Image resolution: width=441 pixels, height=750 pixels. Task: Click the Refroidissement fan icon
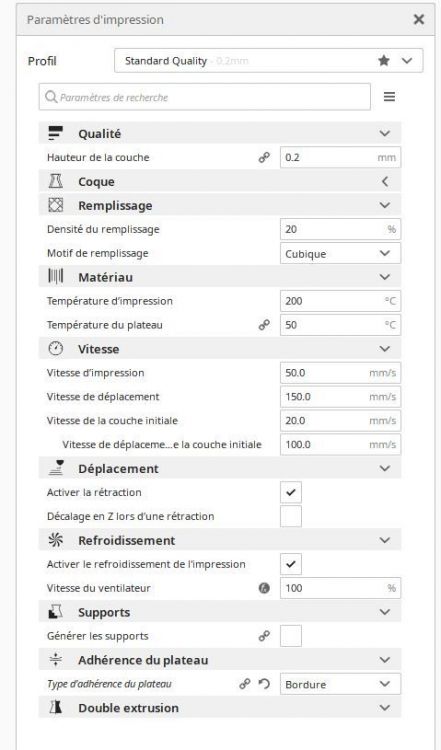click(56, 540)
